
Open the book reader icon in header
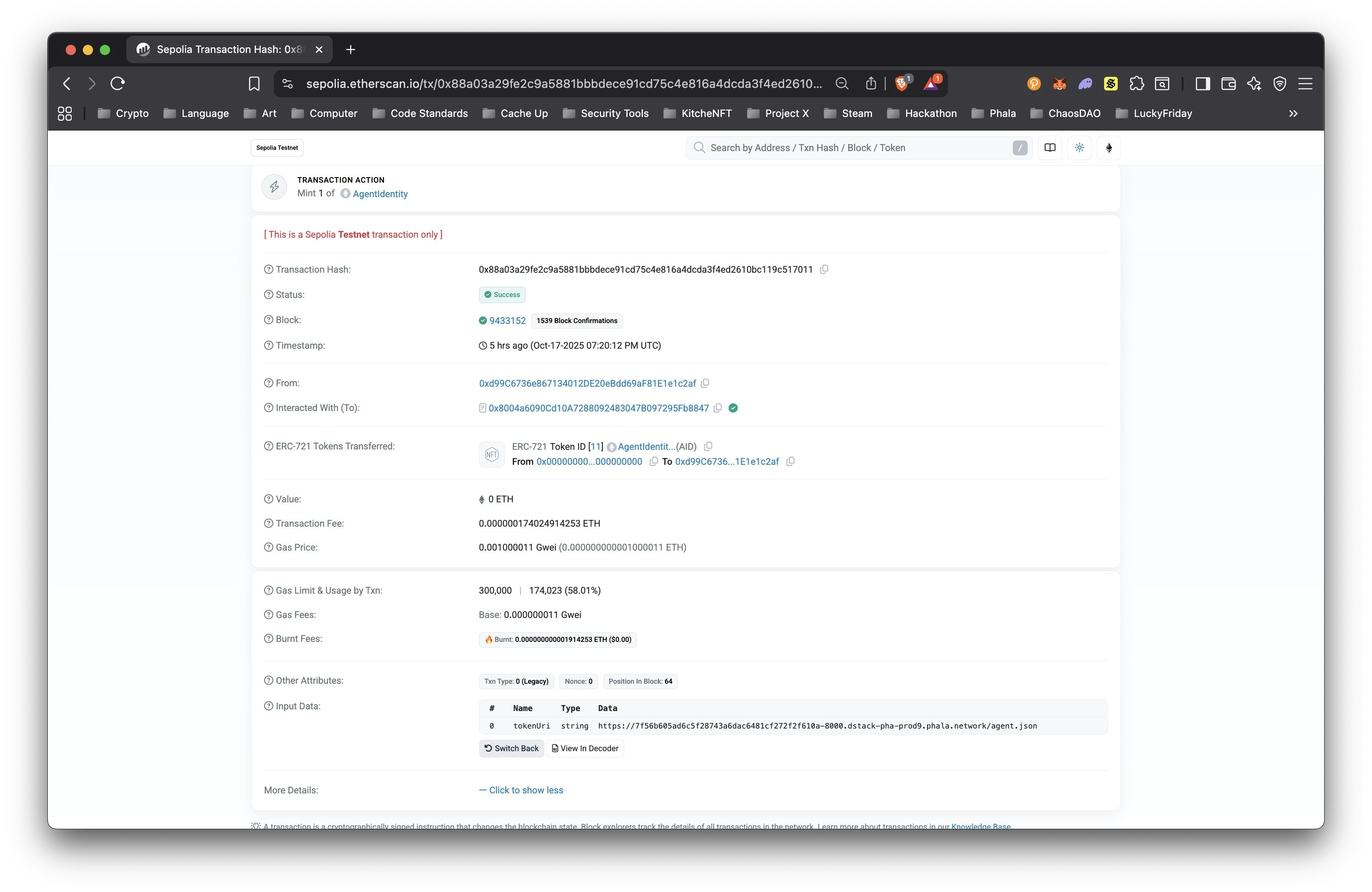coord(1050,148)
